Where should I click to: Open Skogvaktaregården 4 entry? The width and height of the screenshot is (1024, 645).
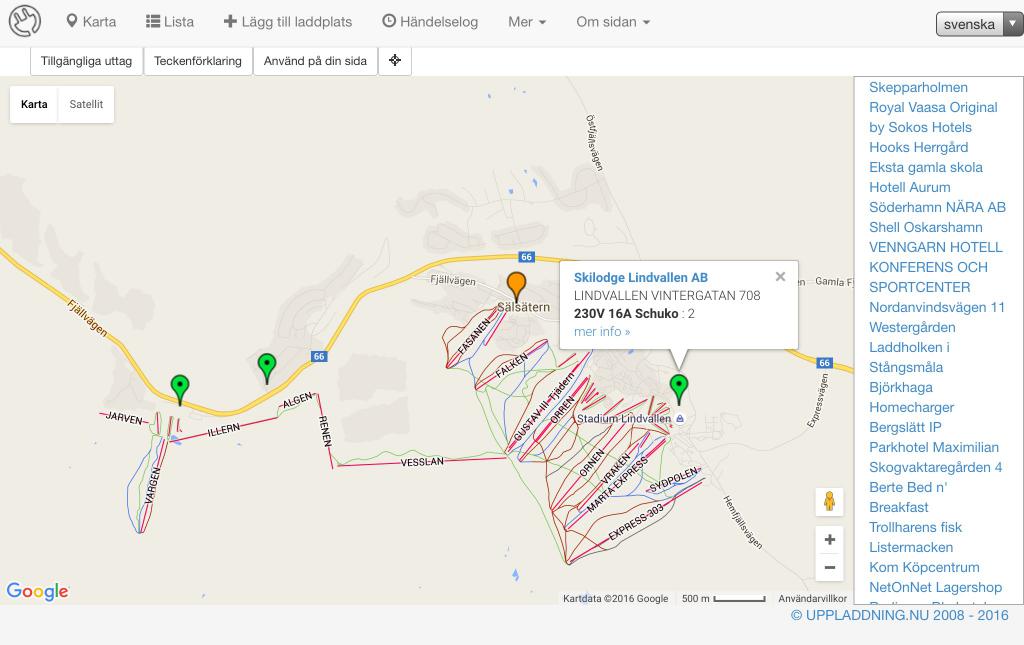point(935,467)
